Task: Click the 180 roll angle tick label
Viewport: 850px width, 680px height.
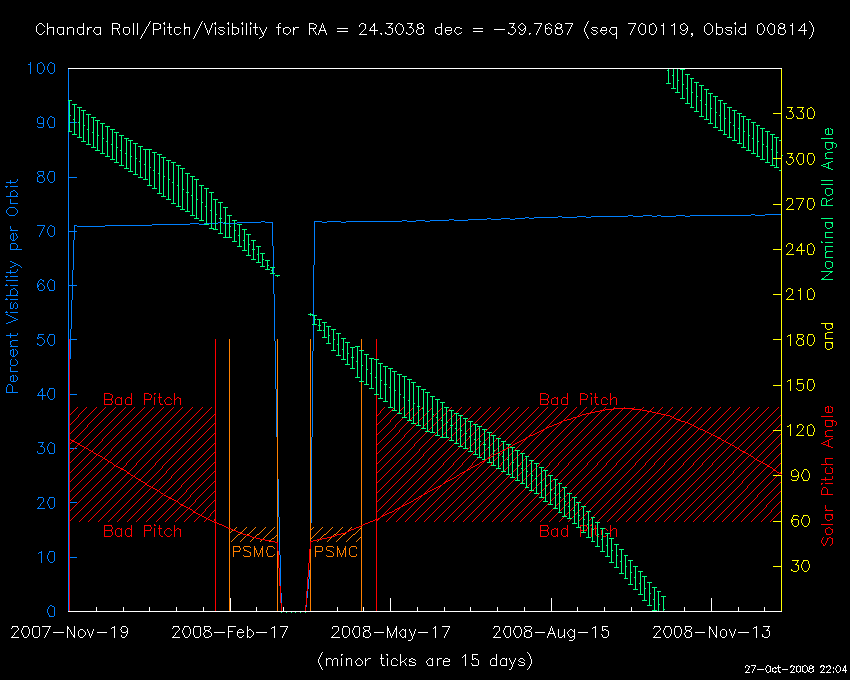Action: [802, 340]
